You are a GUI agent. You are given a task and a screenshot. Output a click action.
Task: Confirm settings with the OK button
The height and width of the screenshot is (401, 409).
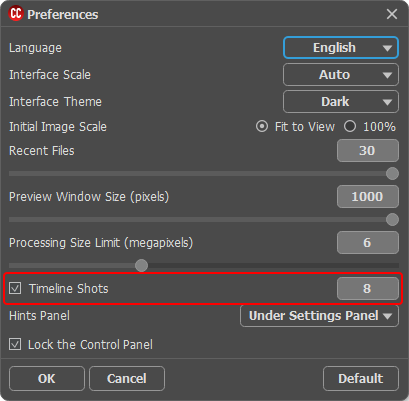(47, 379)
